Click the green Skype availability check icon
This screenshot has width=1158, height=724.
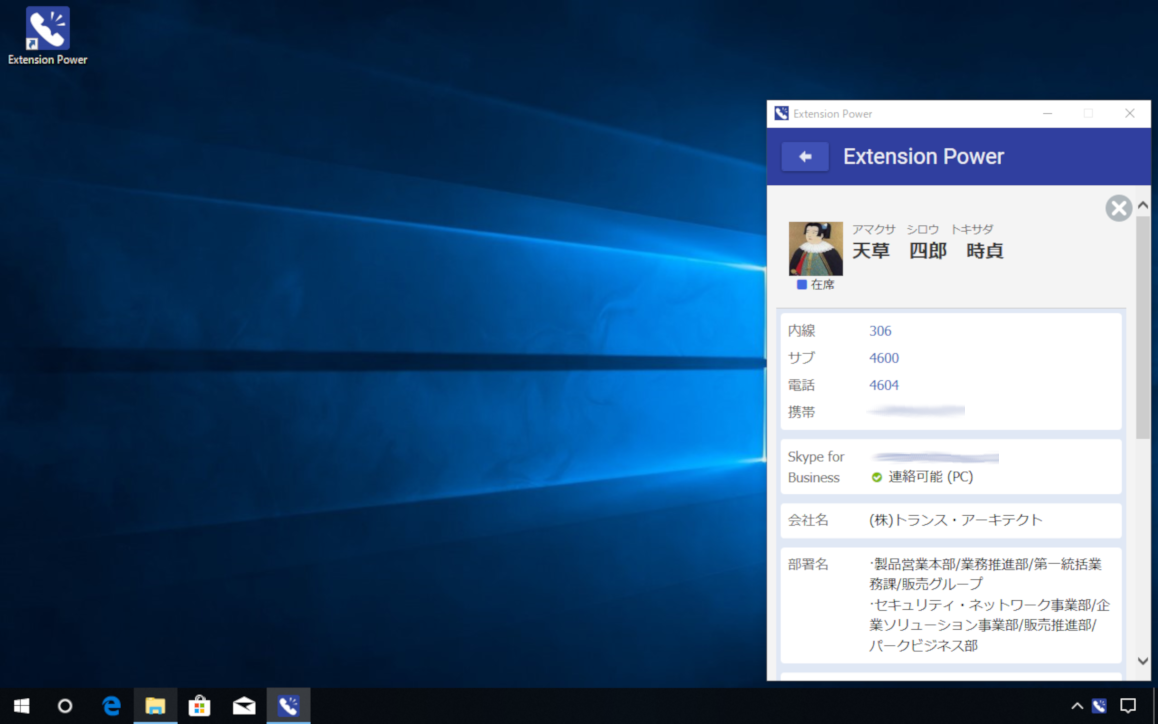(x=877, y=477)
